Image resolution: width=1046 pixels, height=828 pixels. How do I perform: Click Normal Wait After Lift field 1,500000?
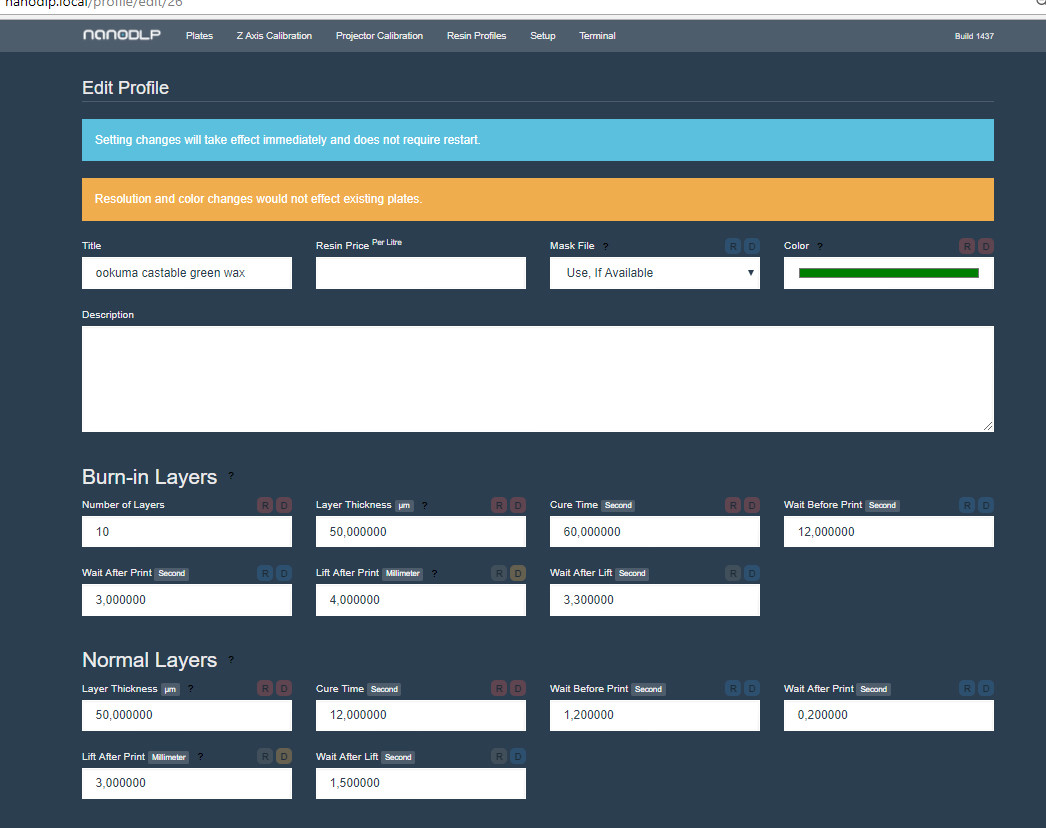(420, 783)
